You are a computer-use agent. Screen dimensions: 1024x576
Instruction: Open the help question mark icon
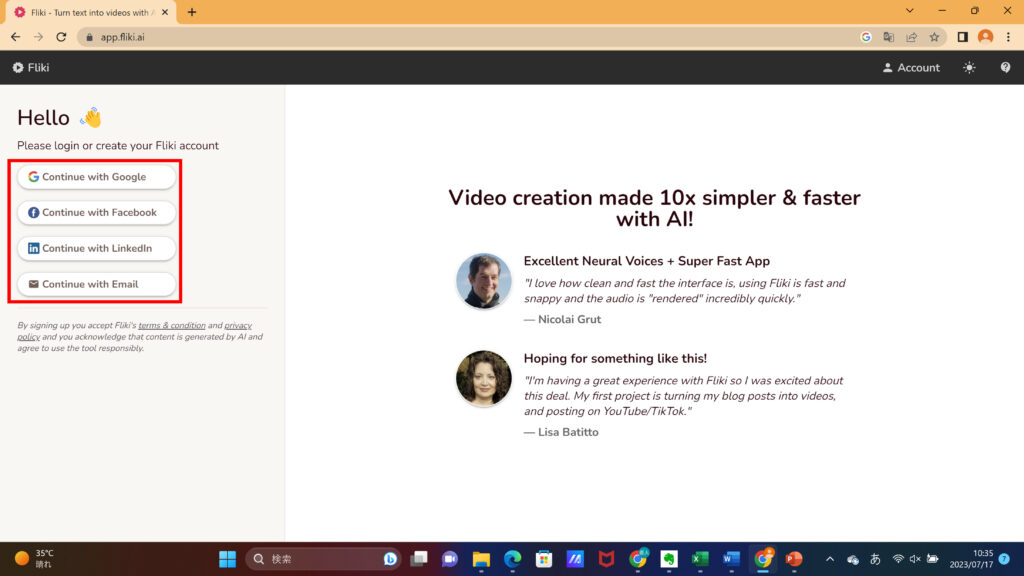point(1005,67)
